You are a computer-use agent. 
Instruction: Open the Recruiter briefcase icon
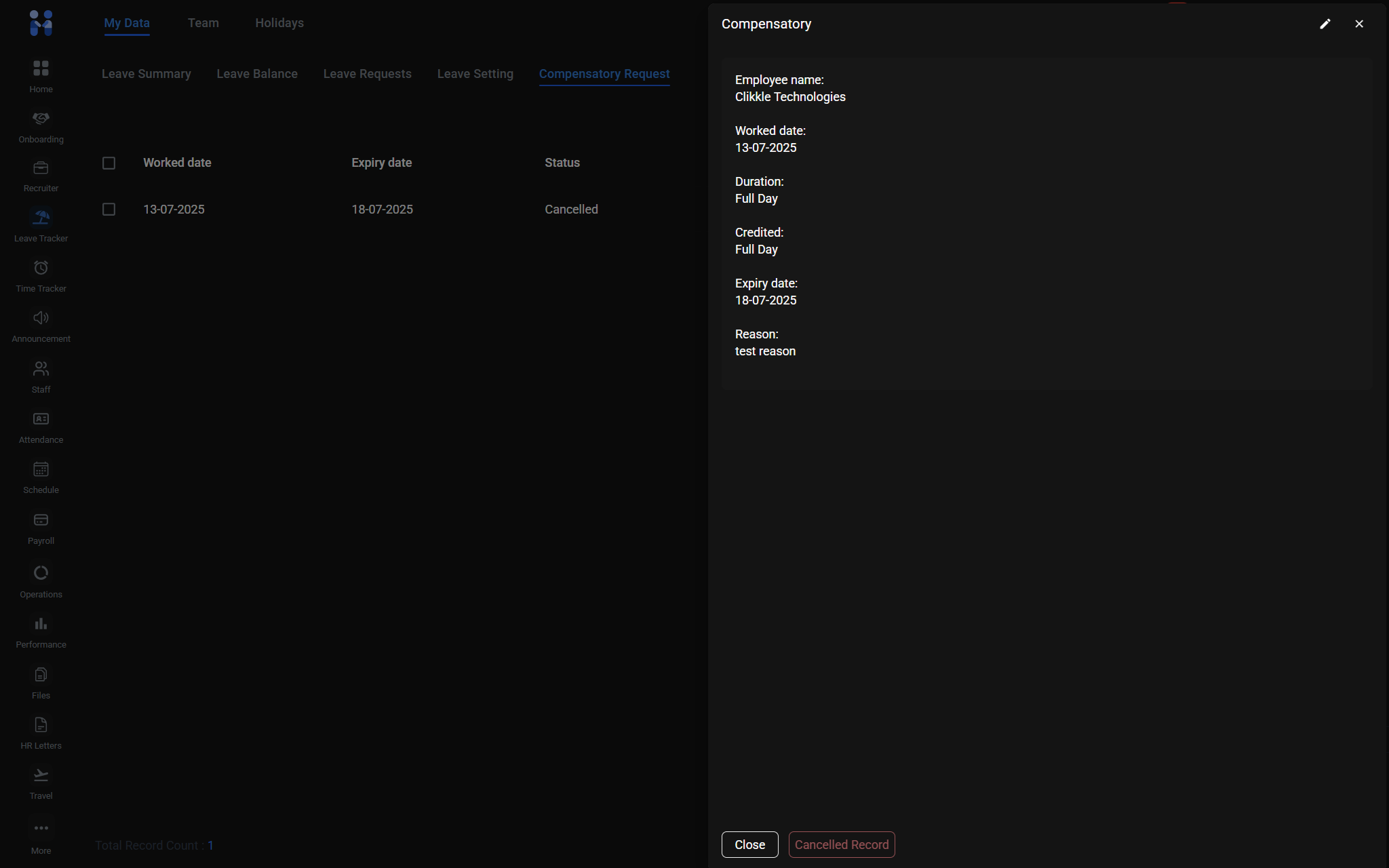click(x=41, y=168)
